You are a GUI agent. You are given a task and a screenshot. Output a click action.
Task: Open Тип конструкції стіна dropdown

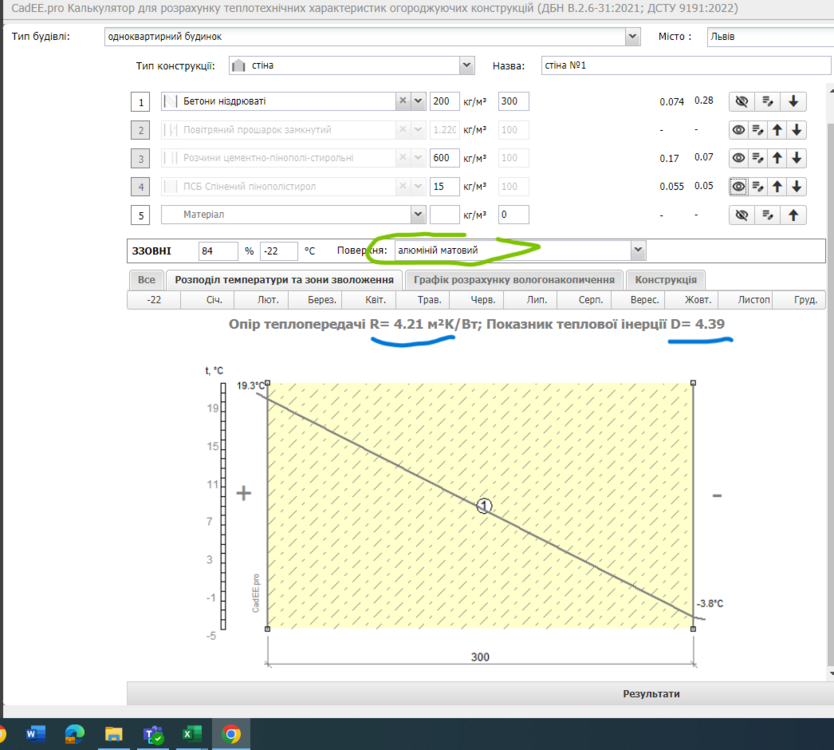[466, 65]
